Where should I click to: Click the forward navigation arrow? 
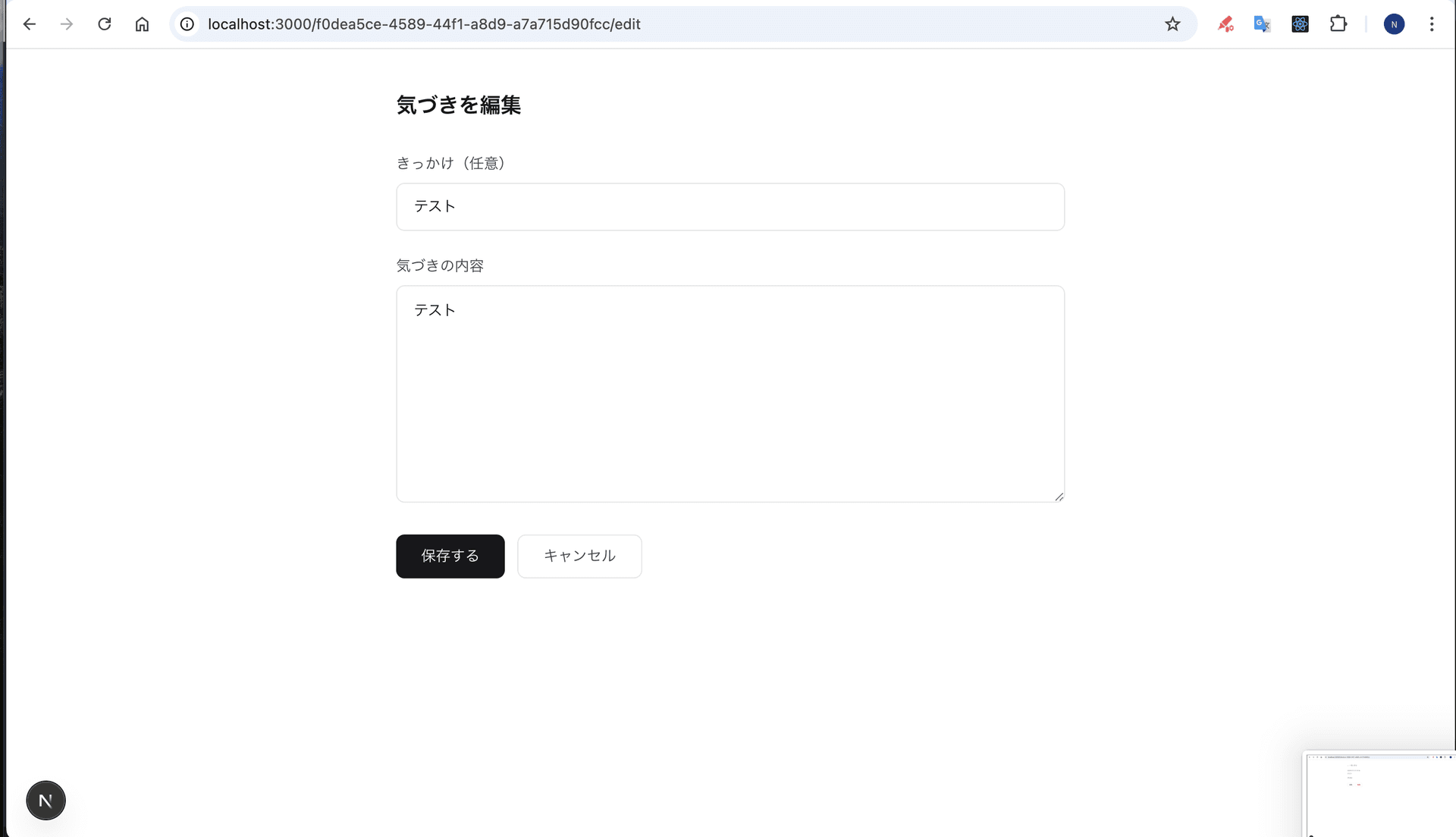click(x=67, y=24)
